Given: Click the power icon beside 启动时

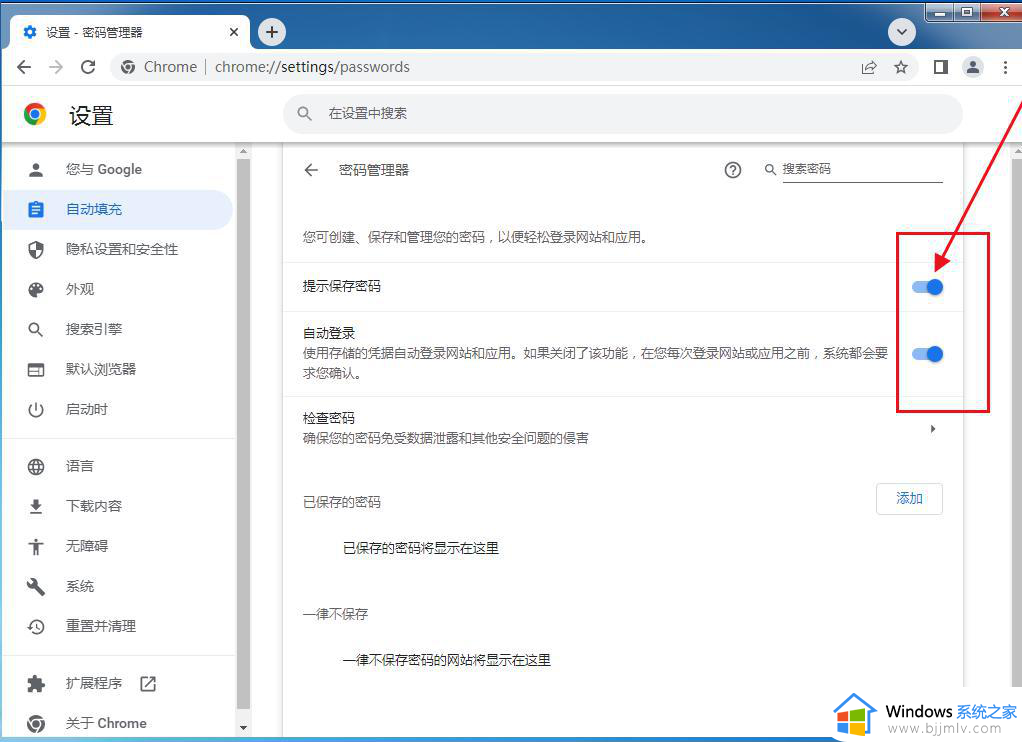Looking at the screenshot, I should [36, 409].
